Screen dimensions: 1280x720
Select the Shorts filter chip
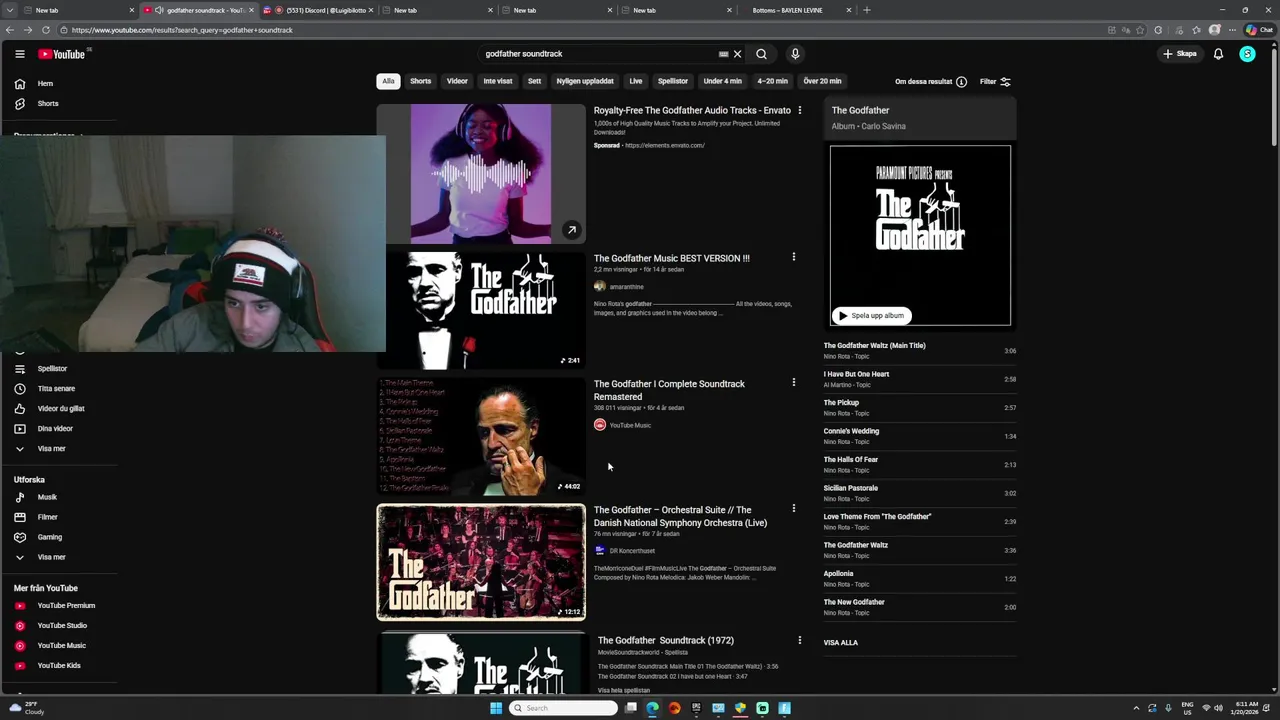pos(421,81)
